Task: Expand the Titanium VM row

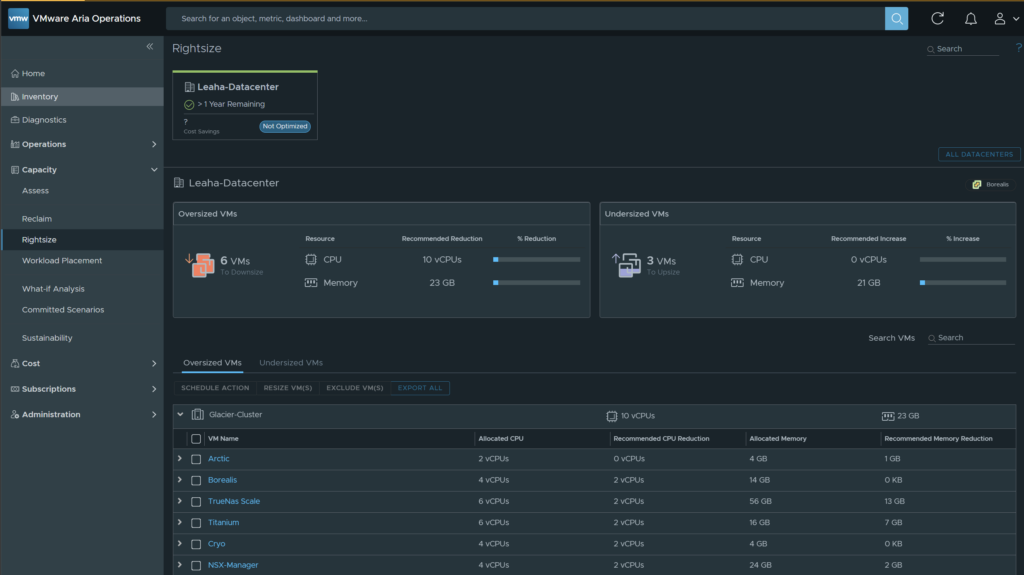Action: (180, 522)
